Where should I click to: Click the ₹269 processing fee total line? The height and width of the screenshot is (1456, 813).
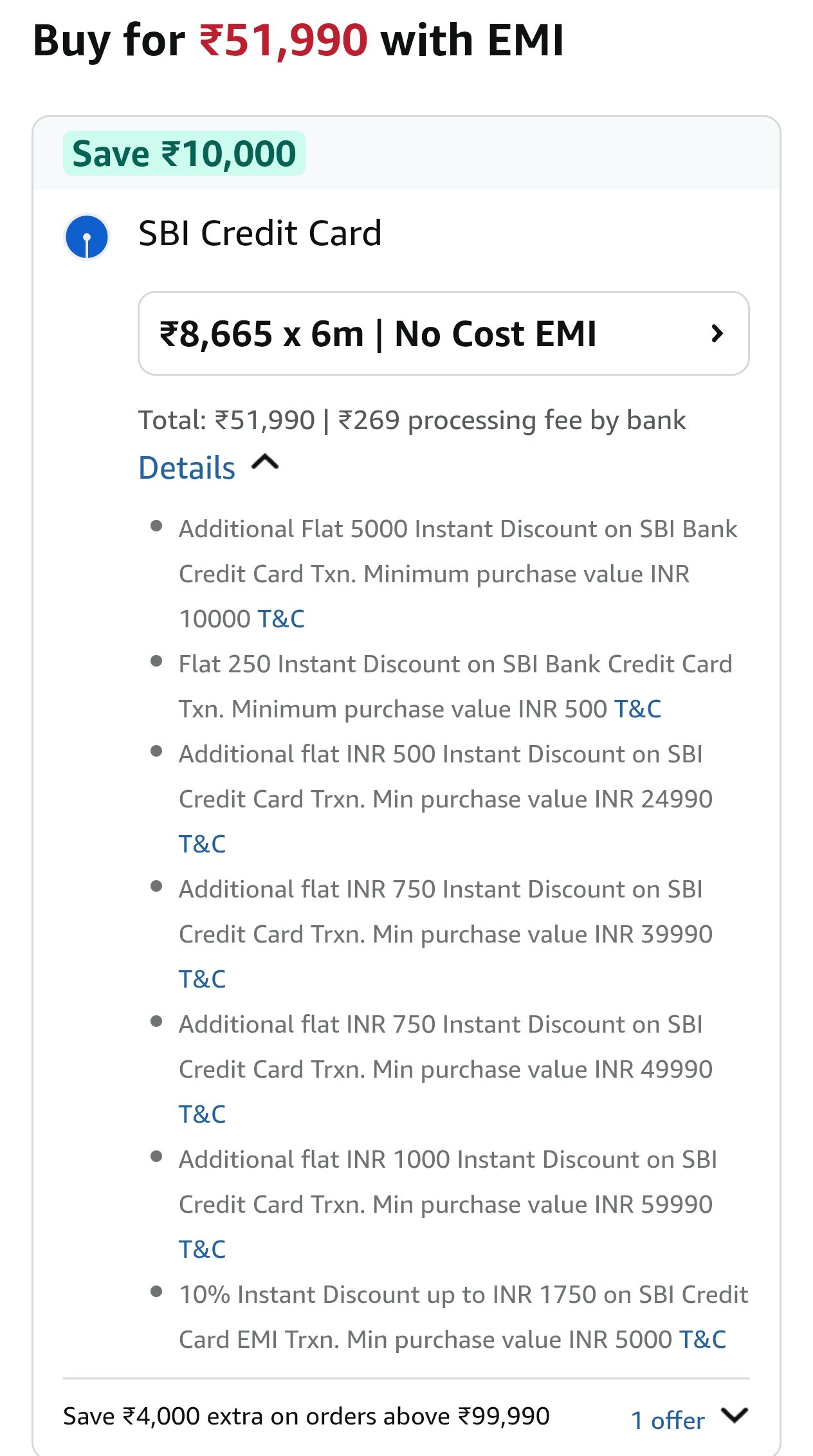[x=412, y=420]
